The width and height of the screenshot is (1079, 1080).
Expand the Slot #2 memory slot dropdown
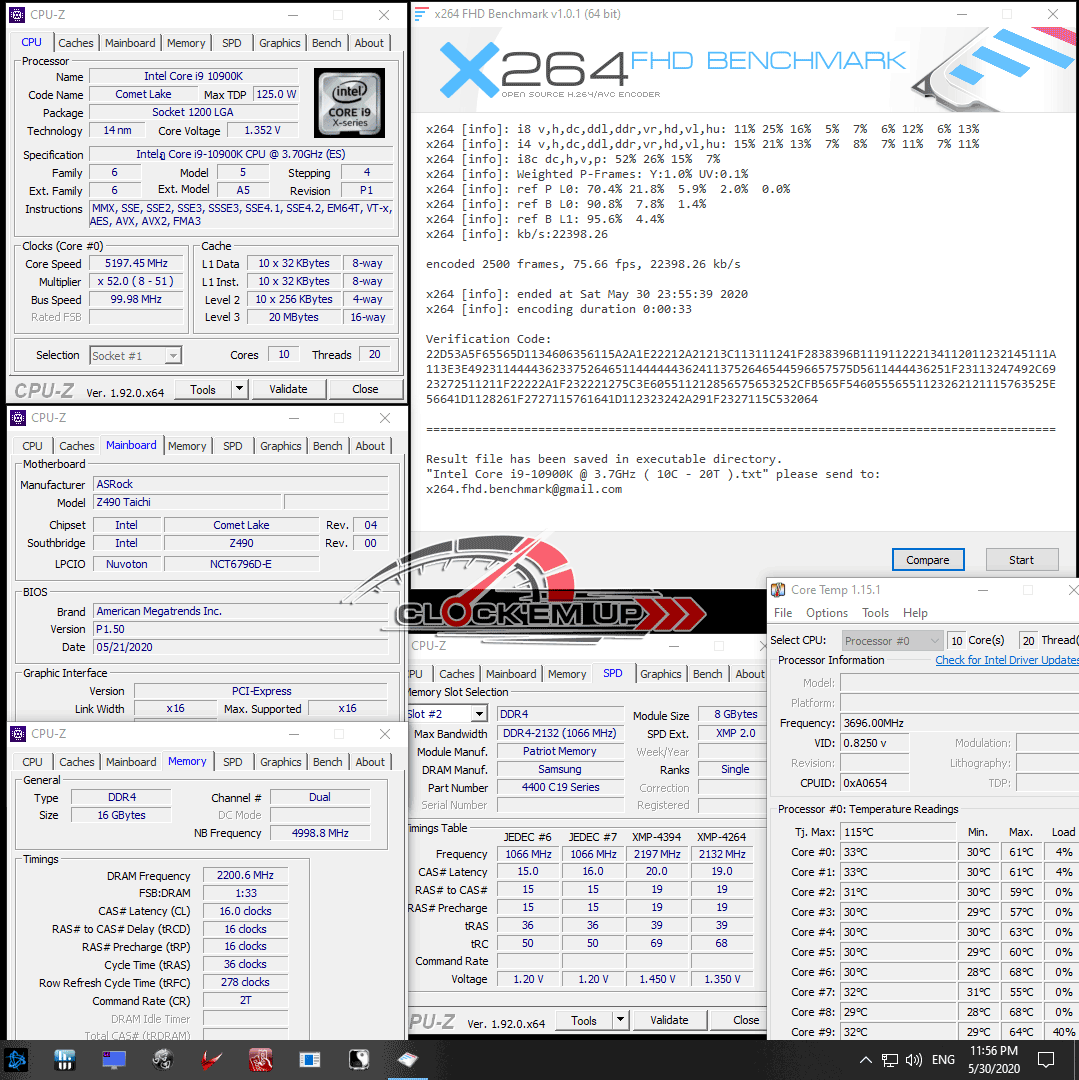(x=479, y=714)
